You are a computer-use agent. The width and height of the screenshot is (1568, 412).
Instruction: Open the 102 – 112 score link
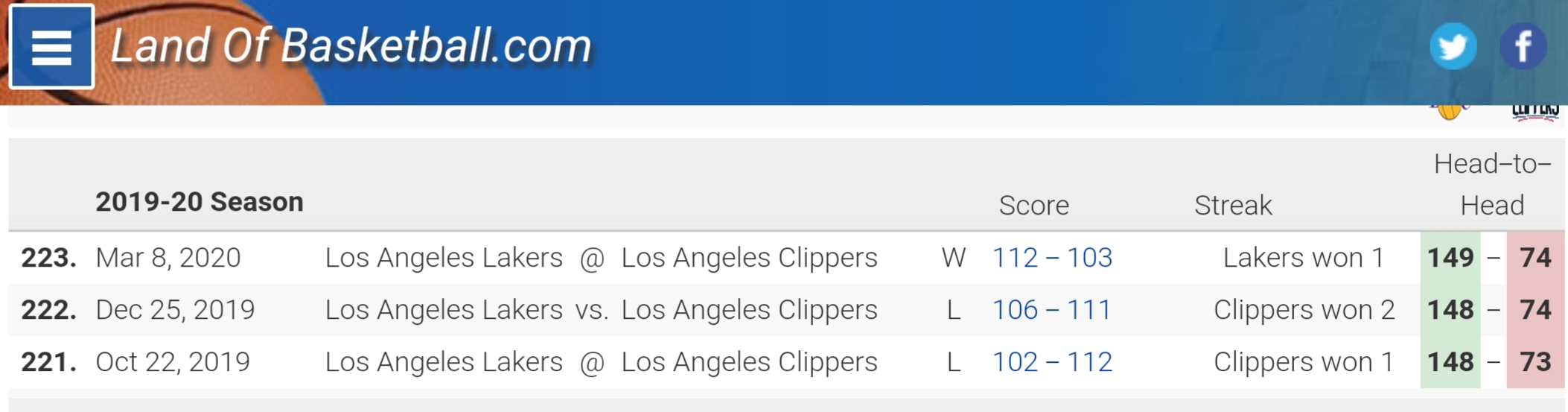click(1052, 362)
